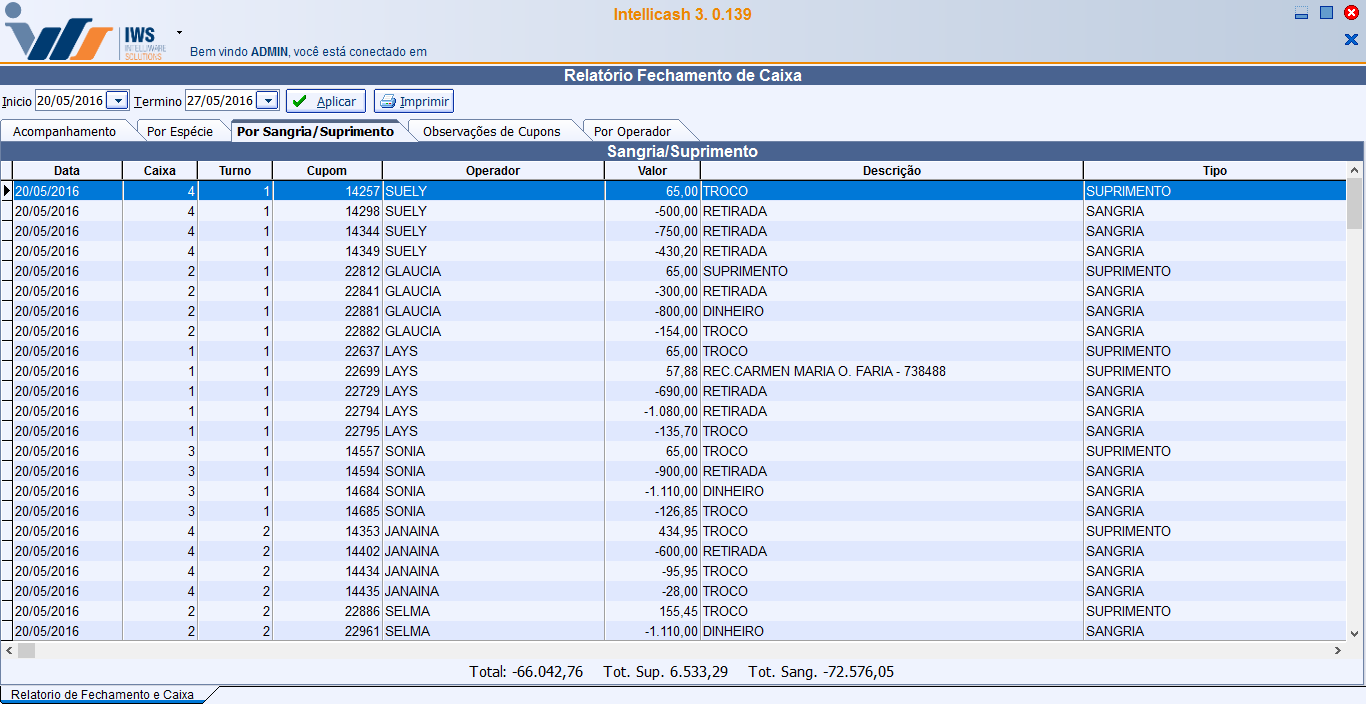This screenshot has height=704, width=1366.
Task: Click the Termino date field
Action: 221,101
